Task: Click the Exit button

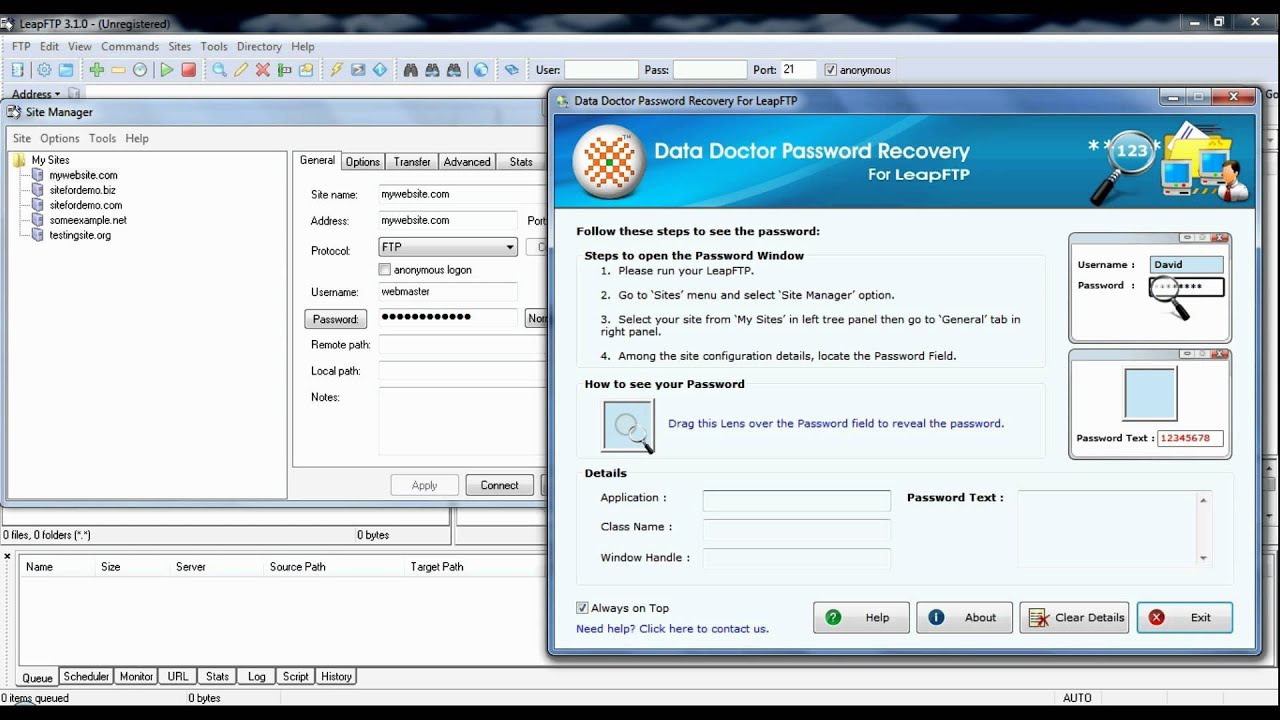Action: [x=1184, y=618]
